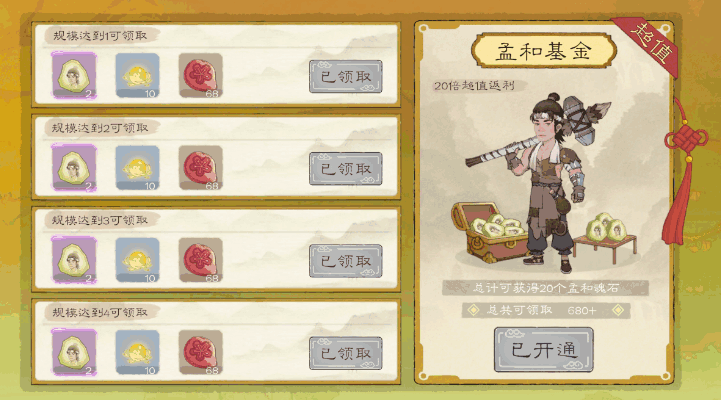Viewport: 721px width, 400px height.
Task: Click the 已领取 button for scale 3
Action: [x=346, y=261]
